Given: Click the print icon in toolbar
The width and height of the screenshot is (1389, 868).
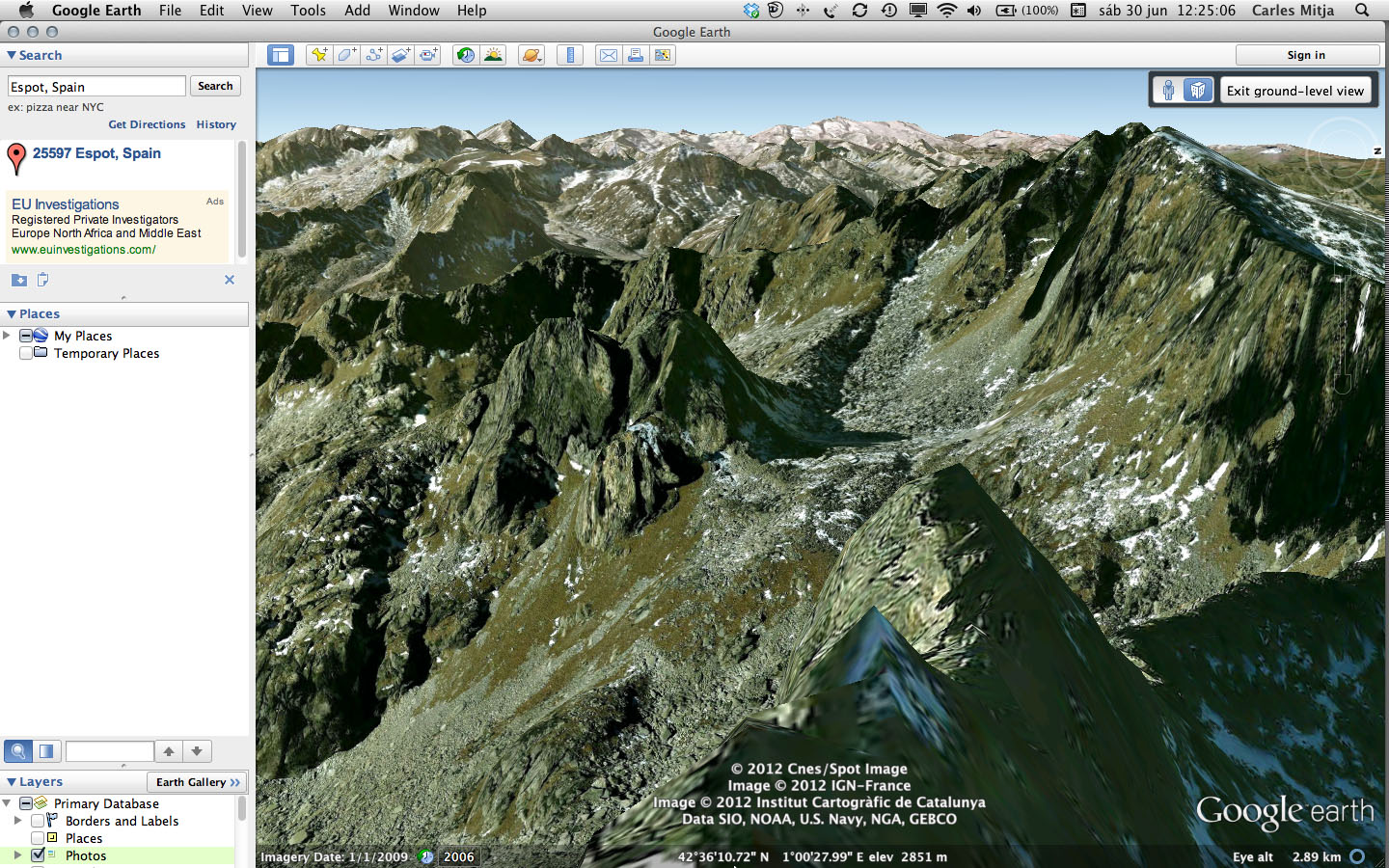Looking at the screenshot, I should click(636, 55).
